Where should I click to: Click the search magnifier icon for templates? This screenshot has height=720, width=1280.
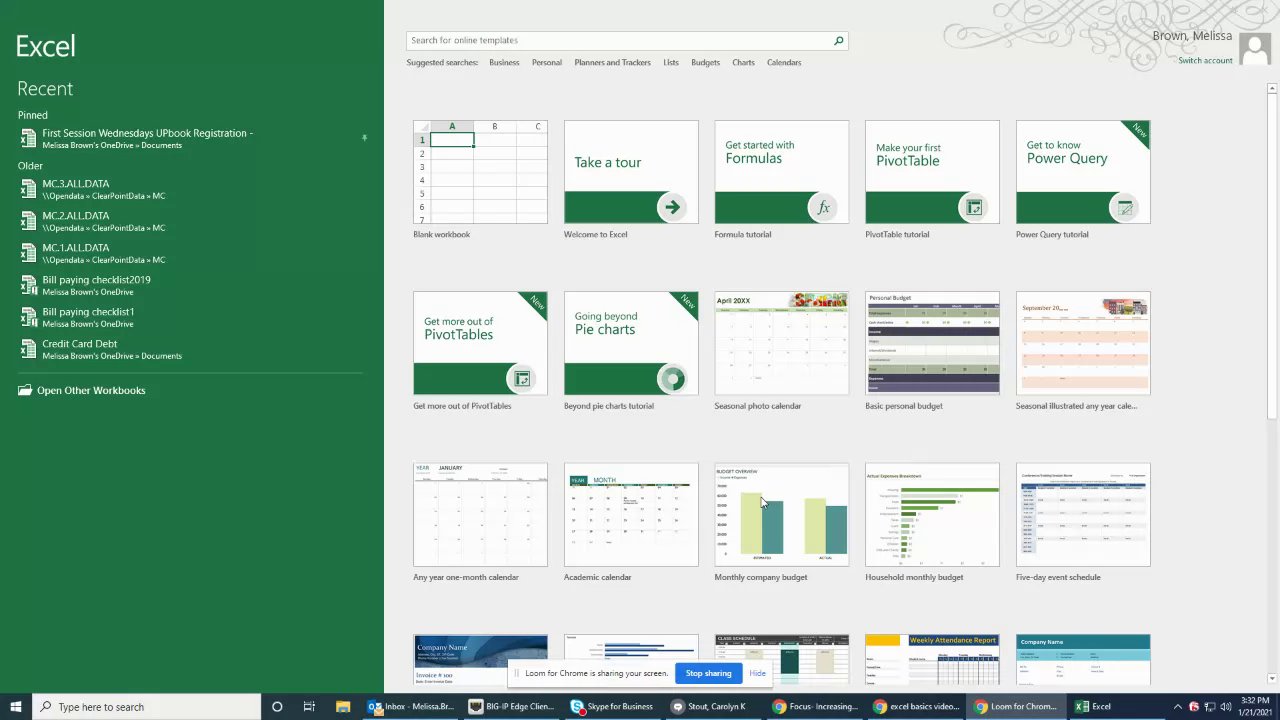point(839,41)
